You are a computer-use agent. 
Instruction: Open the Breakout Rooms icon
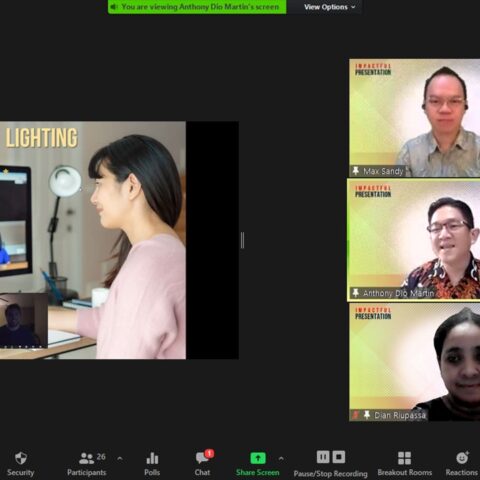(404, 458)
